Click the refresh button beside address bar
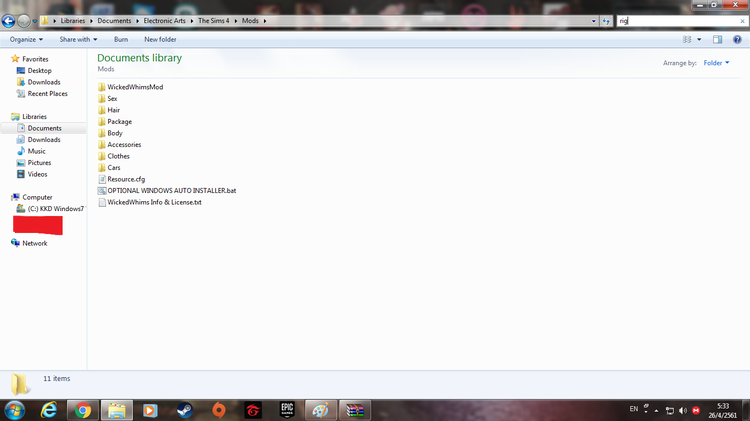The height and width of the screenshot is (421, 750). tap(606, 21)
